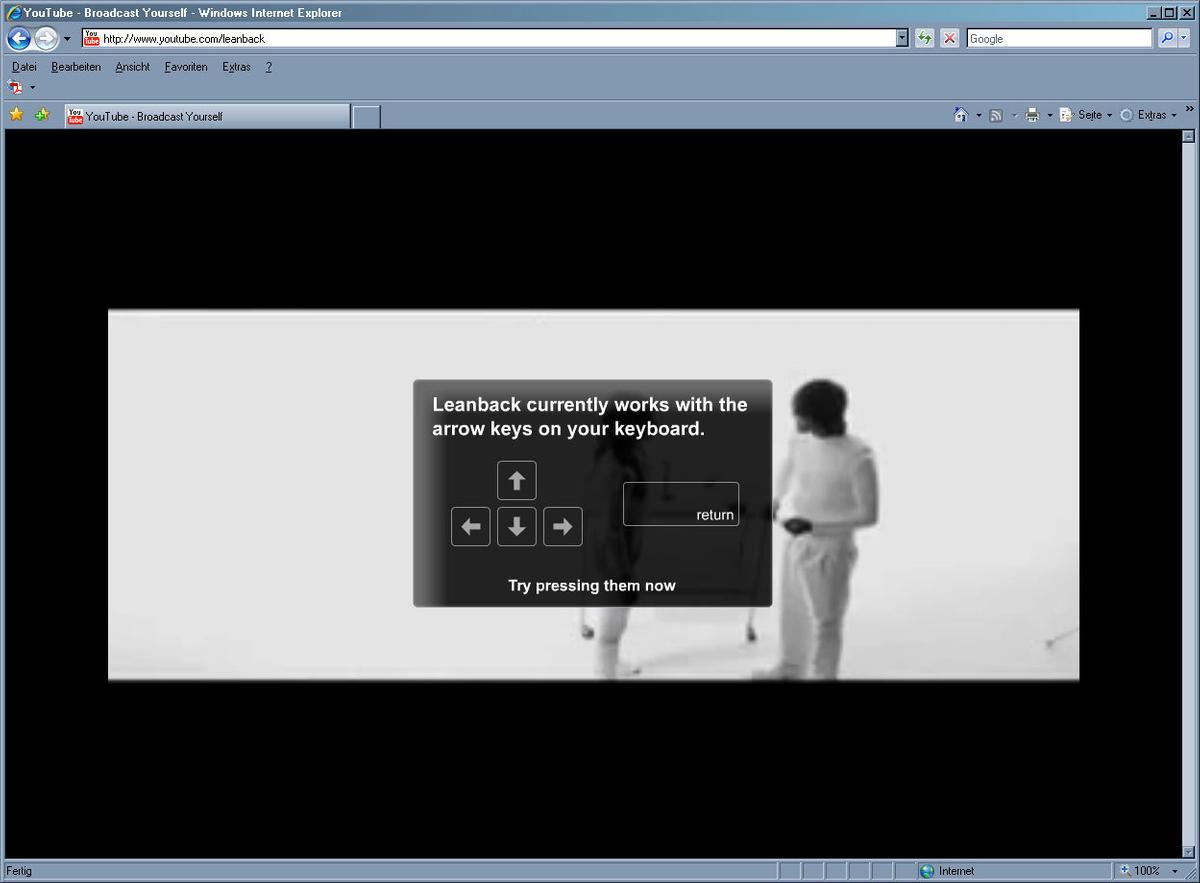Open a new blank tab
Image resolution: width=1200 pixels, height=883 pixels.
pos(367,117)
